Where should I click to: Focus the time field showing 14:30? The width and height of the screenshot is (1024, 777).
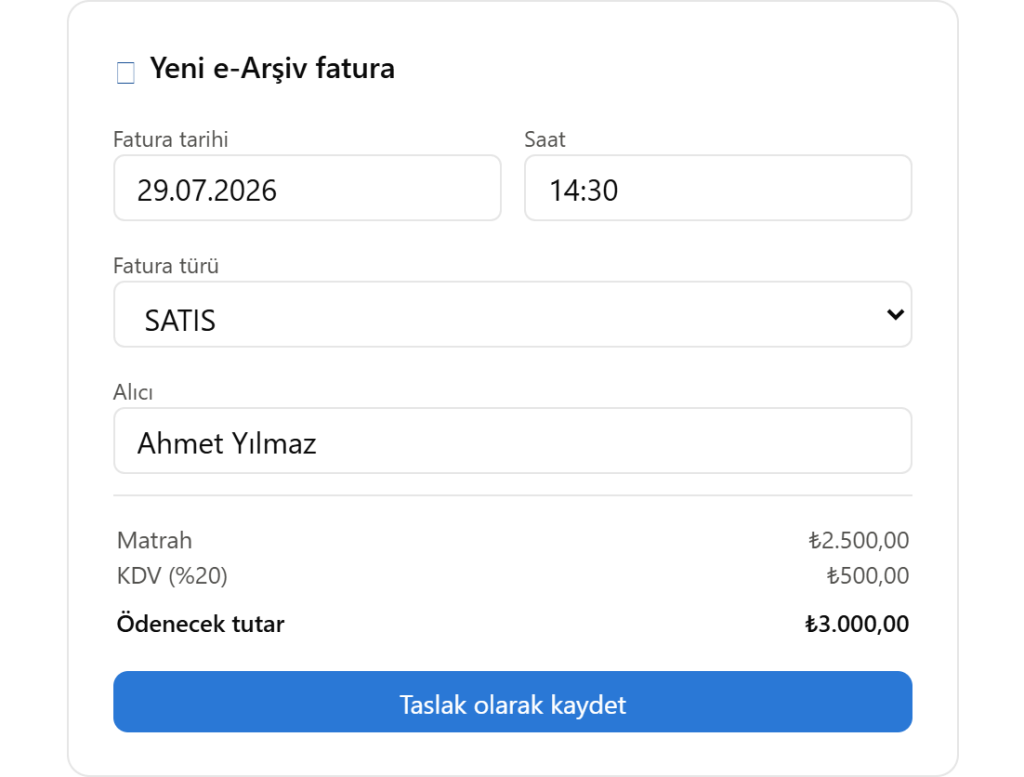click(718, 188)
